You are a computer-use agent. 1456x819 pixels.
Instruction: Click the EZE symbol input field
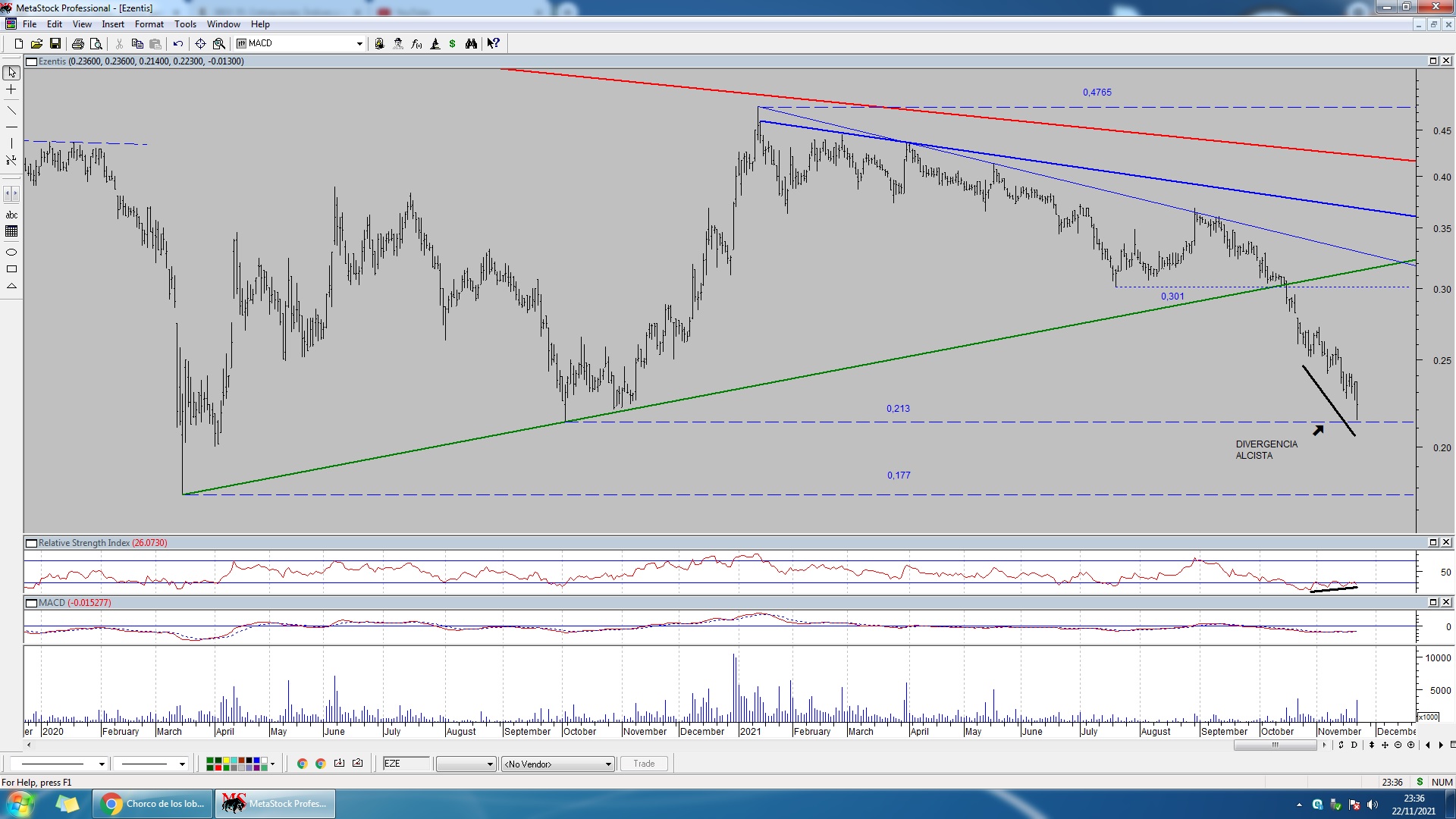406,764
